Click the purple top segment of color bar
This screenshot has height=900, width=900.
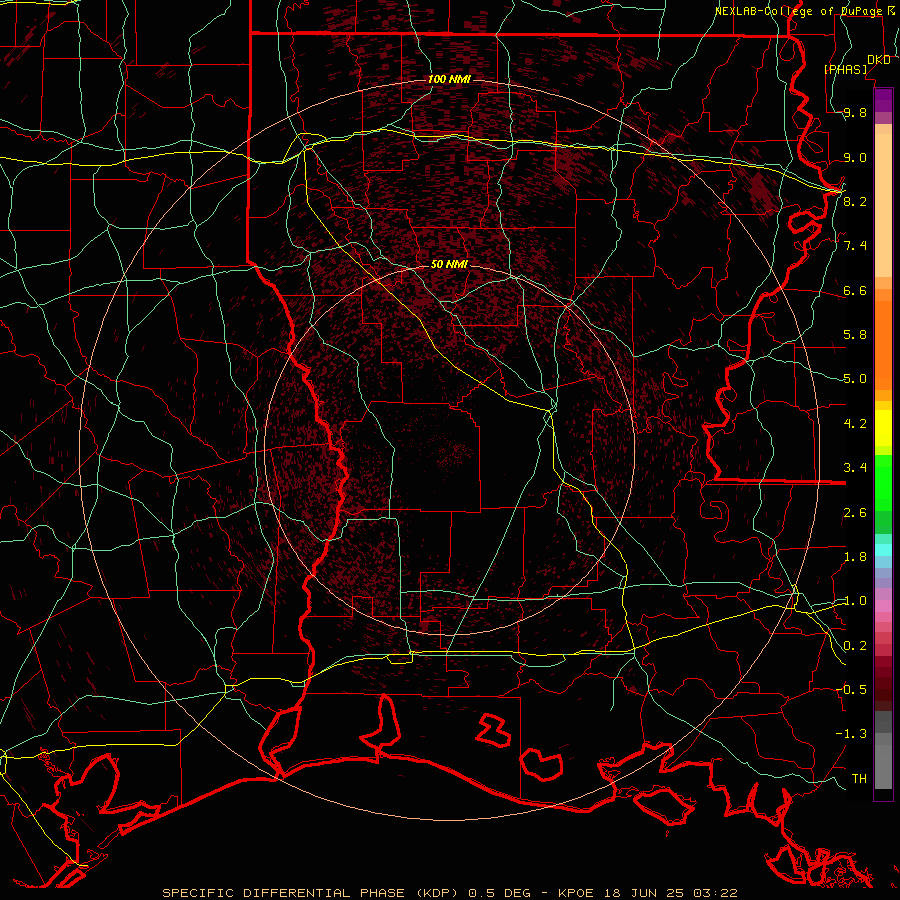(x=883, y=100)
